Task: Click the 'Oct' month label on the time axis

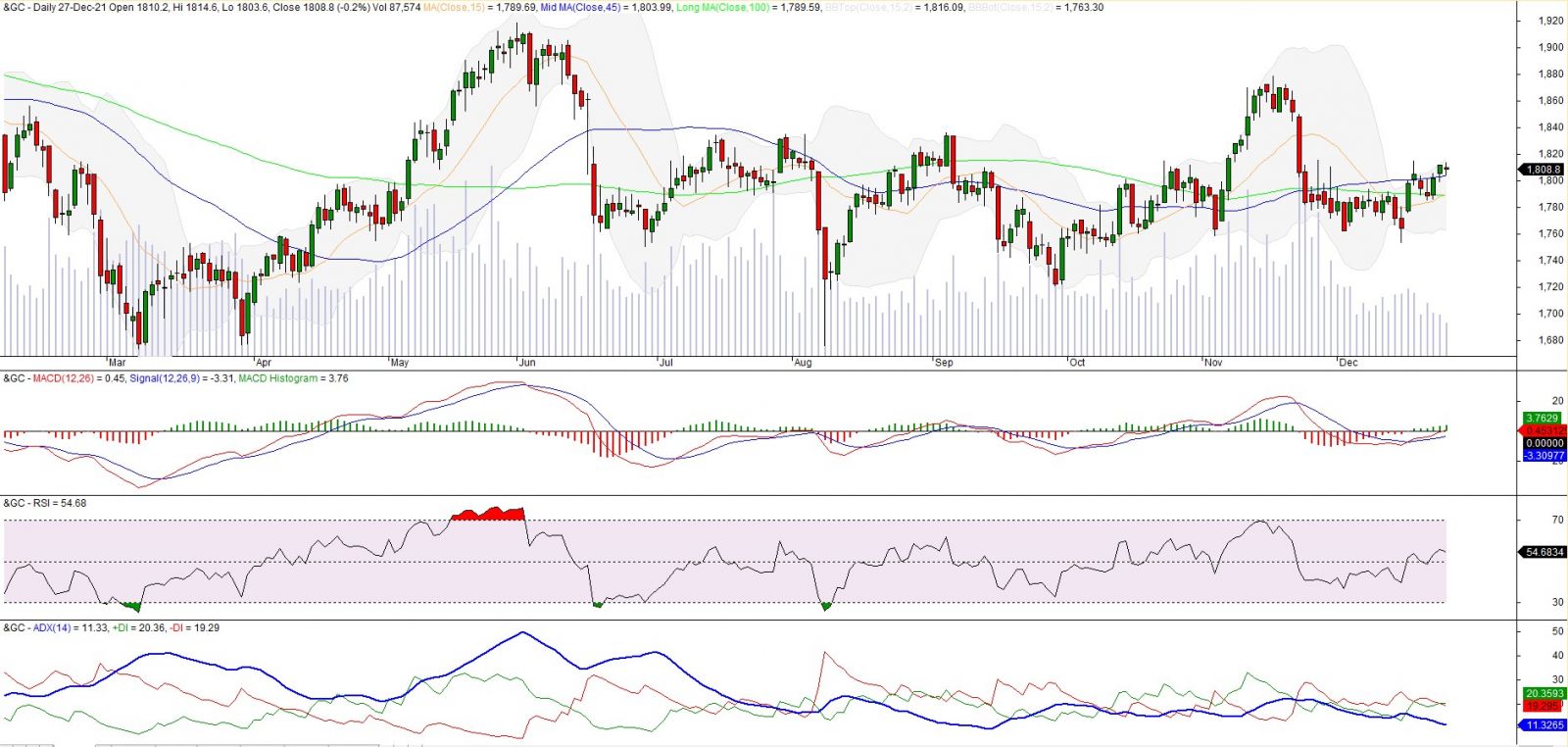Action: pos(1077,363)
